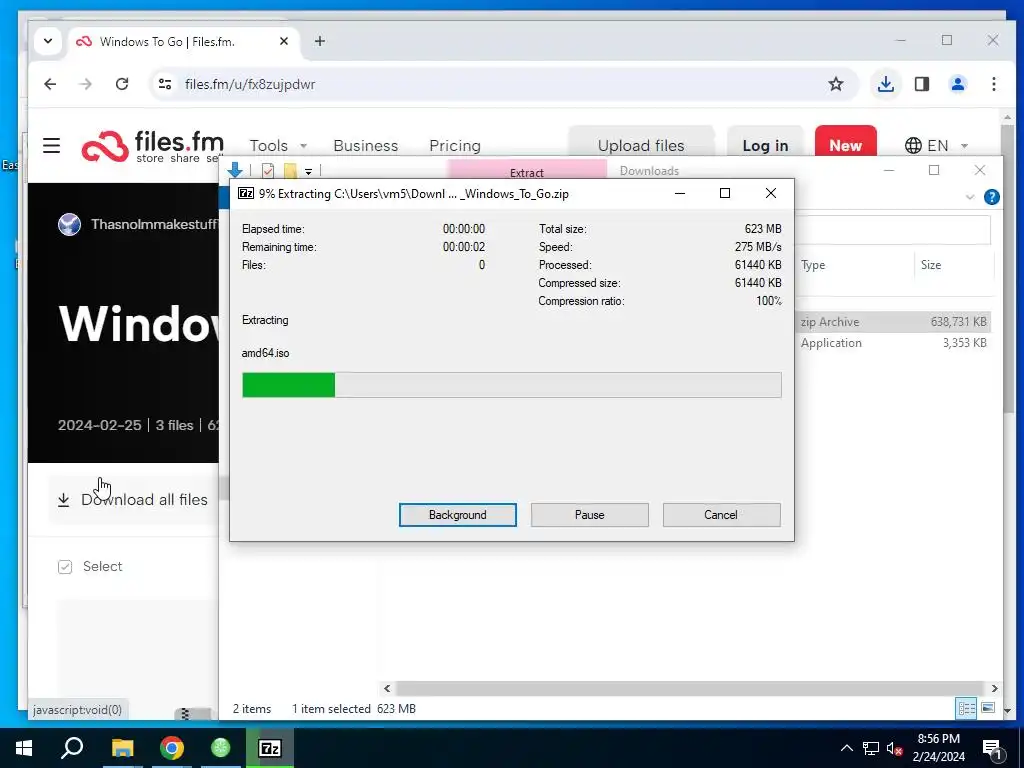Click Explorer new folder icon
Image resolution: width=1024 pixels, height=768 pixels.
point(290,170)
